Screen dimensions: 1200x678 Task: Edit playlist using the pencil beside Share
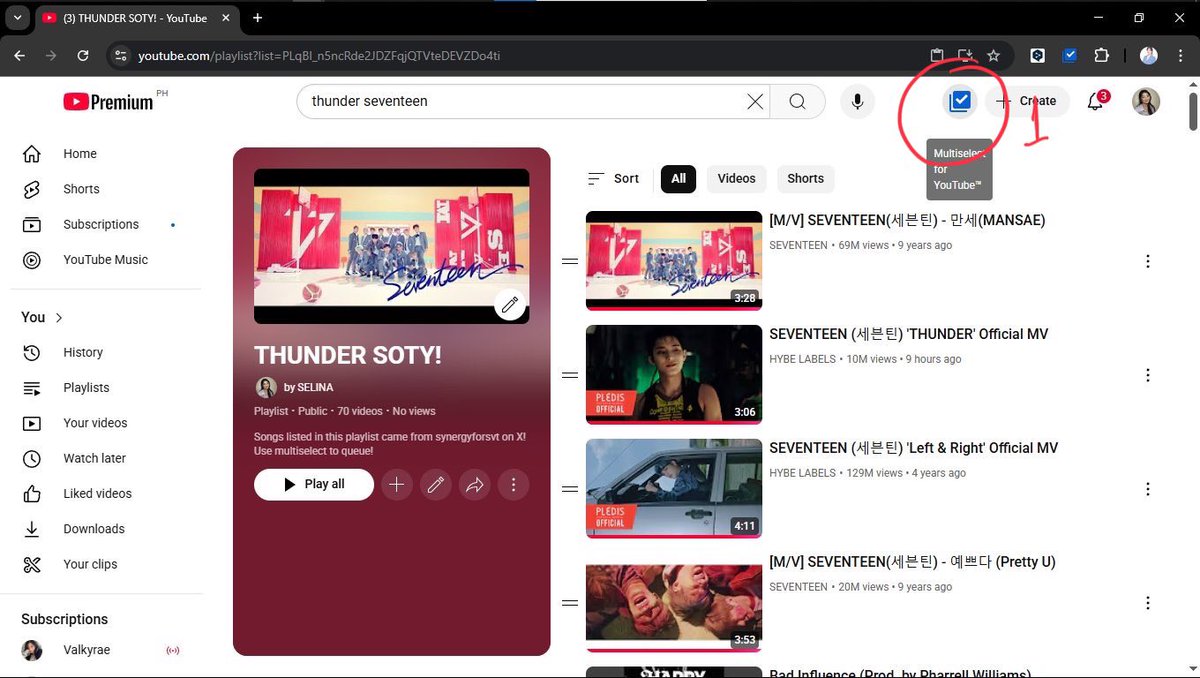(x=436, y=484)
